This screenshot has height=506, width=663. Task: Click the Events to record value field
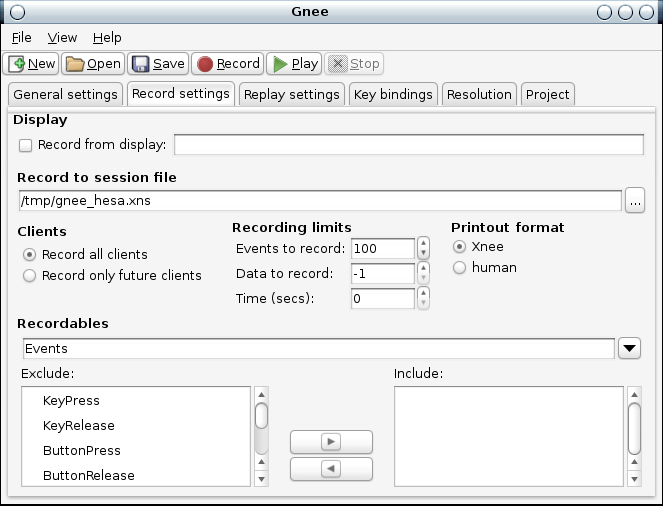tap(383, 249)
